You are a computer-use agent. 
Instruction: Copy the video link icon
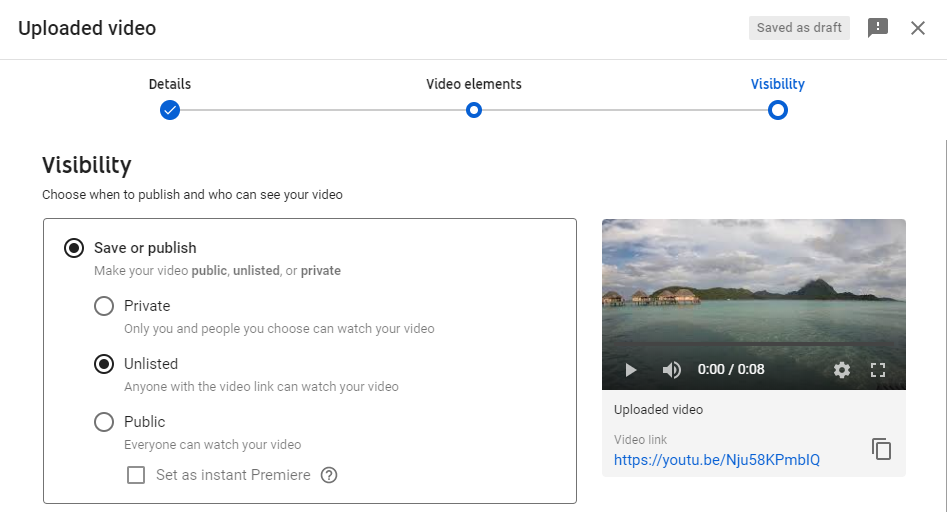coord(881,449)
